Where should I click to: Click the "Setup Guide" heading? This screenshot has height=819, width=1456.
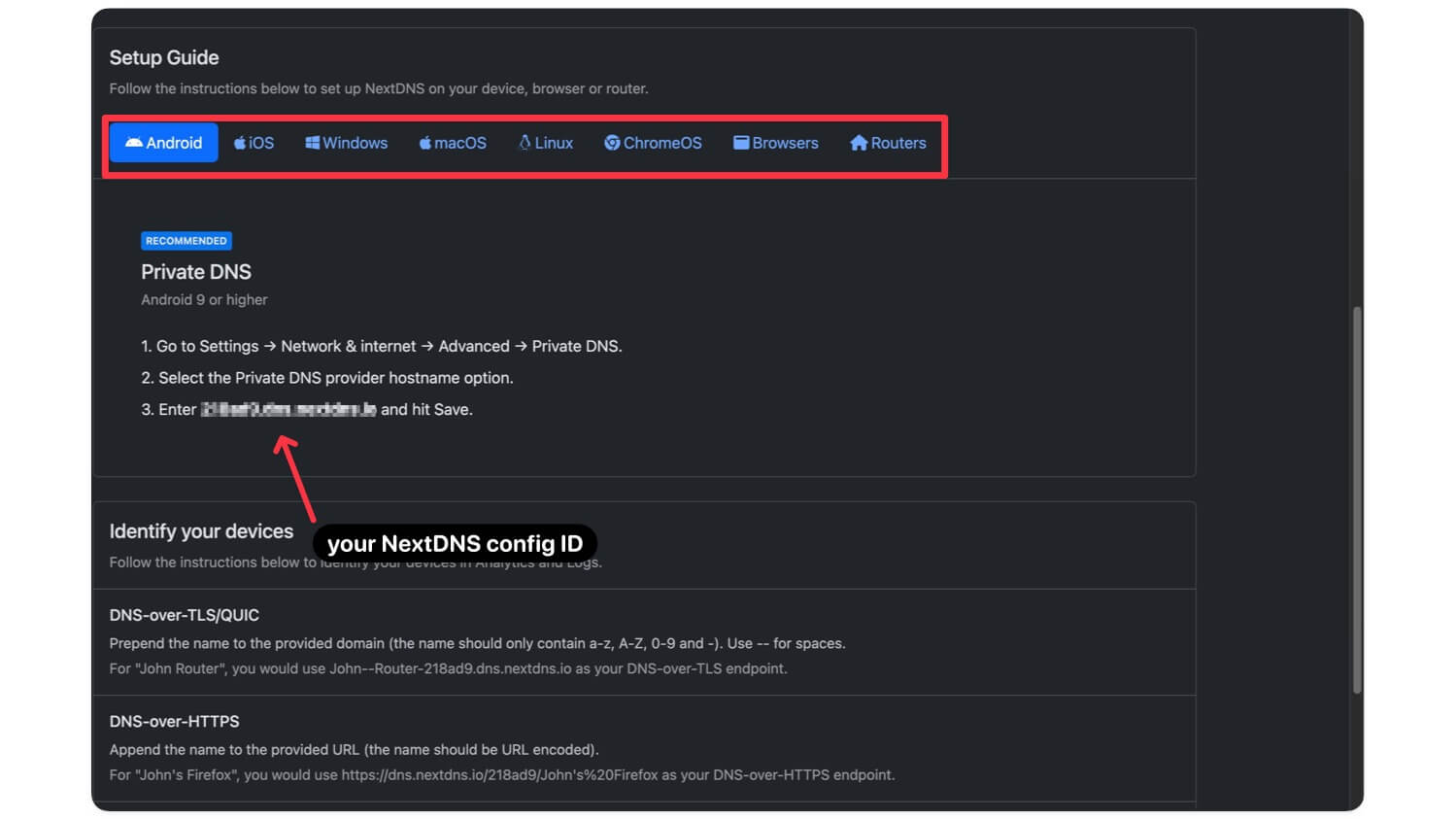tap(164, 57)
